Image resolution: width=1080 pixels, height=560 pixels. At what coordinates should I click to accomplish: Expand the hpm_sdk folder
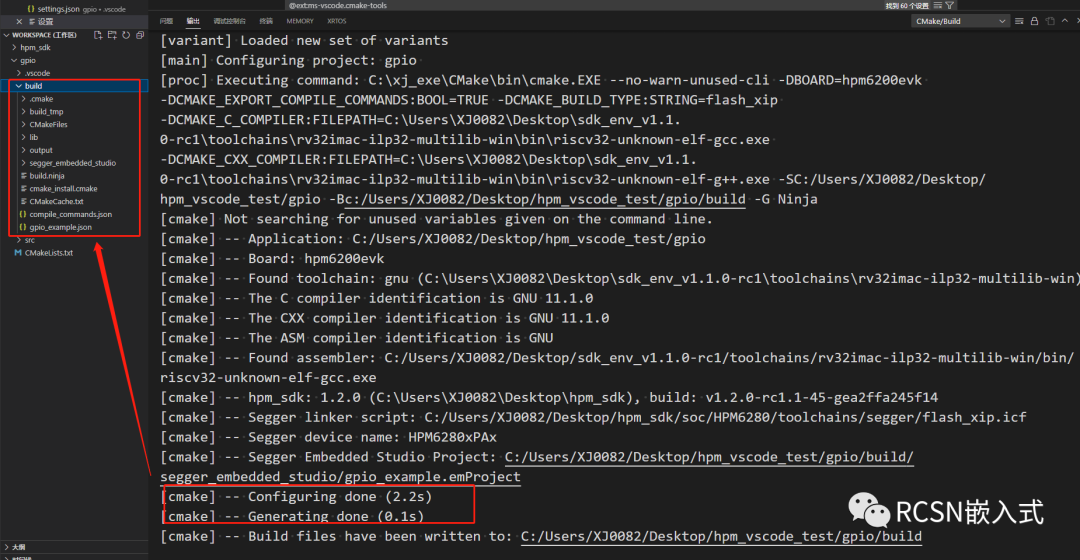tap(35, 48)
